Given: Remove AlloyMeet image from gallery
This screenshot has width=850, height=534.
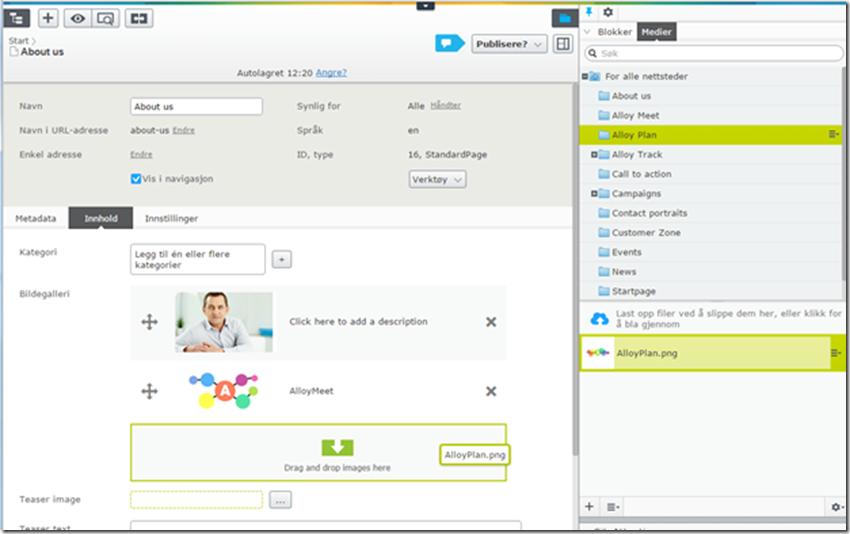Looking at the screenshot, I should tap(491, 391).
